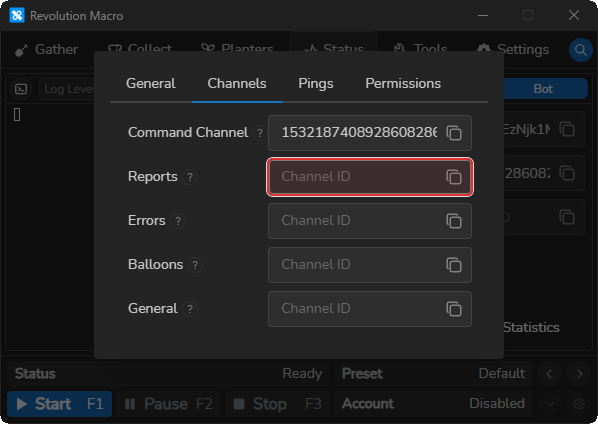598x424 pixels.
Task: Go to next preset arrow
Action: (579, 374)
